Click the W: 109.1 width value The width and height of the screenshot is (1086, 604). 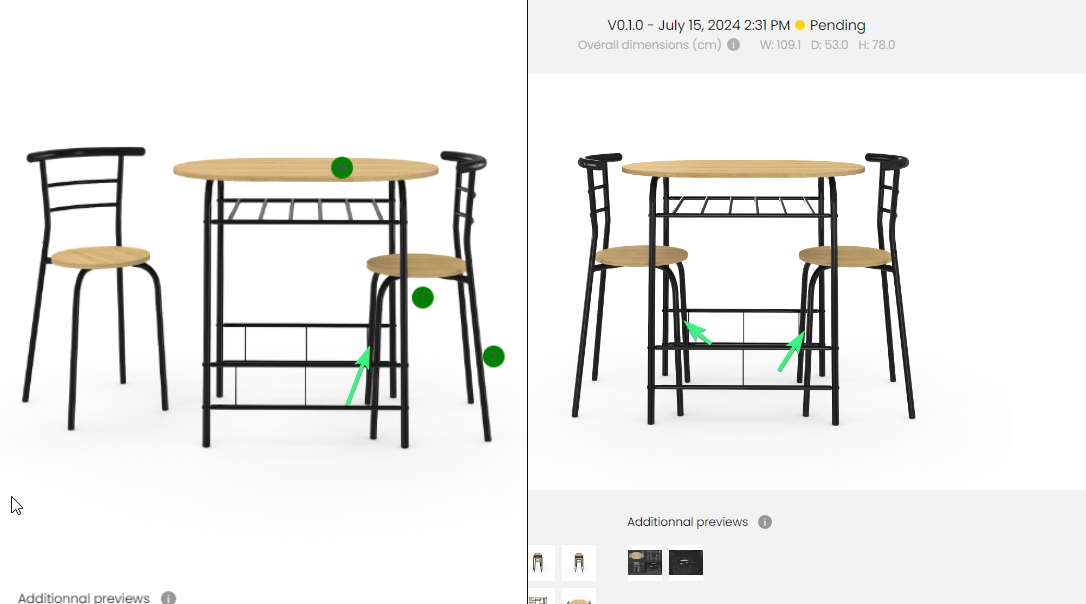pos(780,45)
